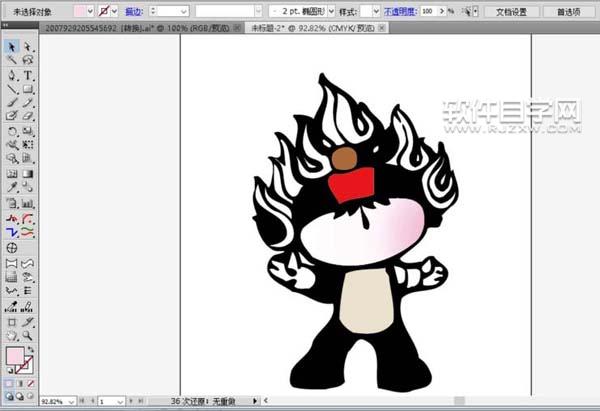Screen dimensions: 600x411
Task: Select the Shape Builder tool
Action: tap(12, 158)
